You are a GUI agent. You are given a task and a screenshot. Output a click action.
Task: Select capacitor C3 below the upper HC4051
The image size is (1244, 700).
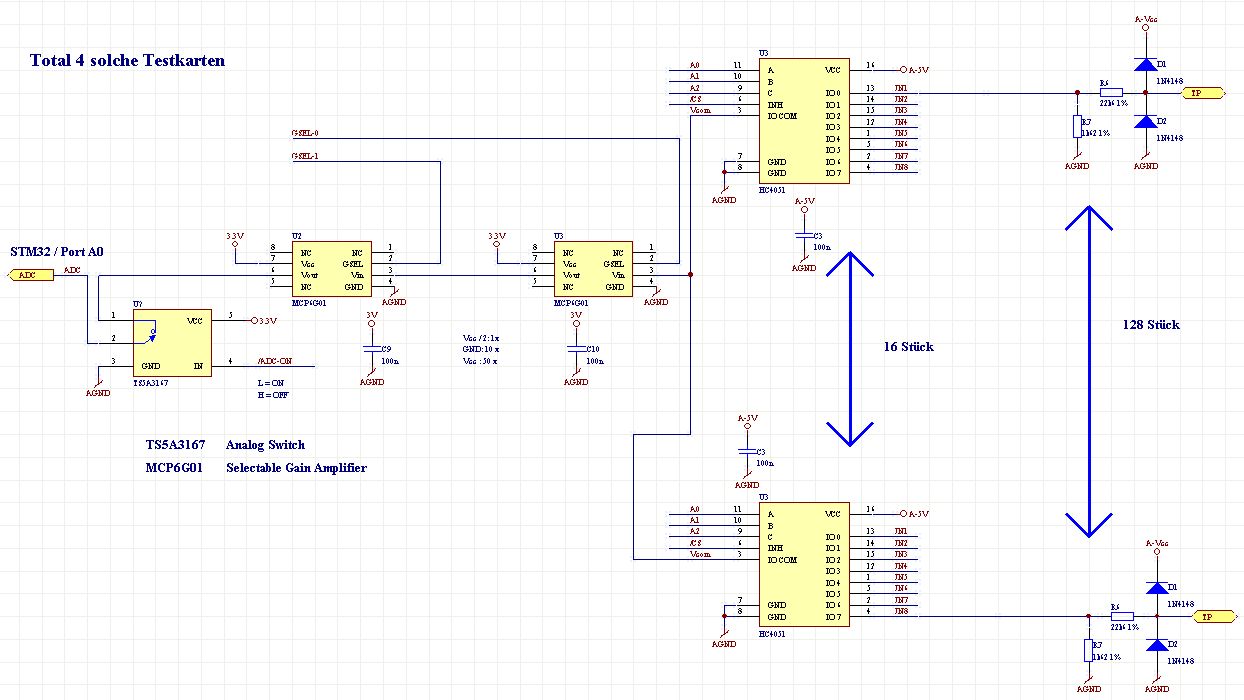803,235
